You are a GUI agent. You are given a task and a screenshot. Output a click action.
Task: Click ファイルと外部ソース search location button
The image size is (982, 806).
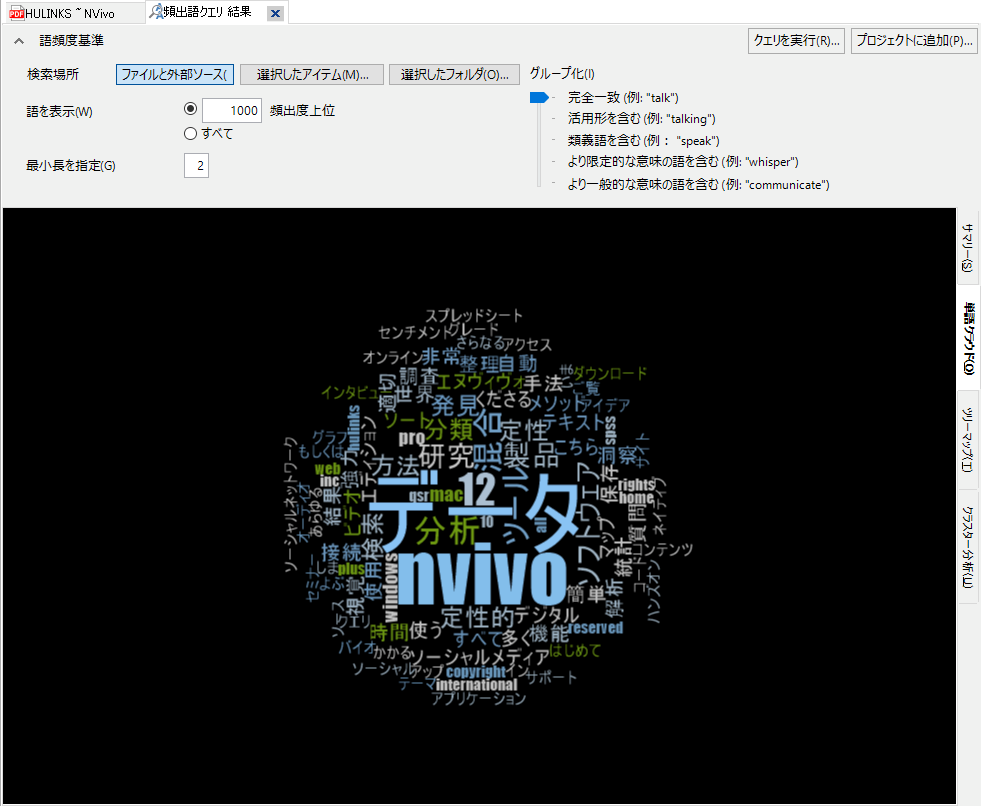(174, 75)
